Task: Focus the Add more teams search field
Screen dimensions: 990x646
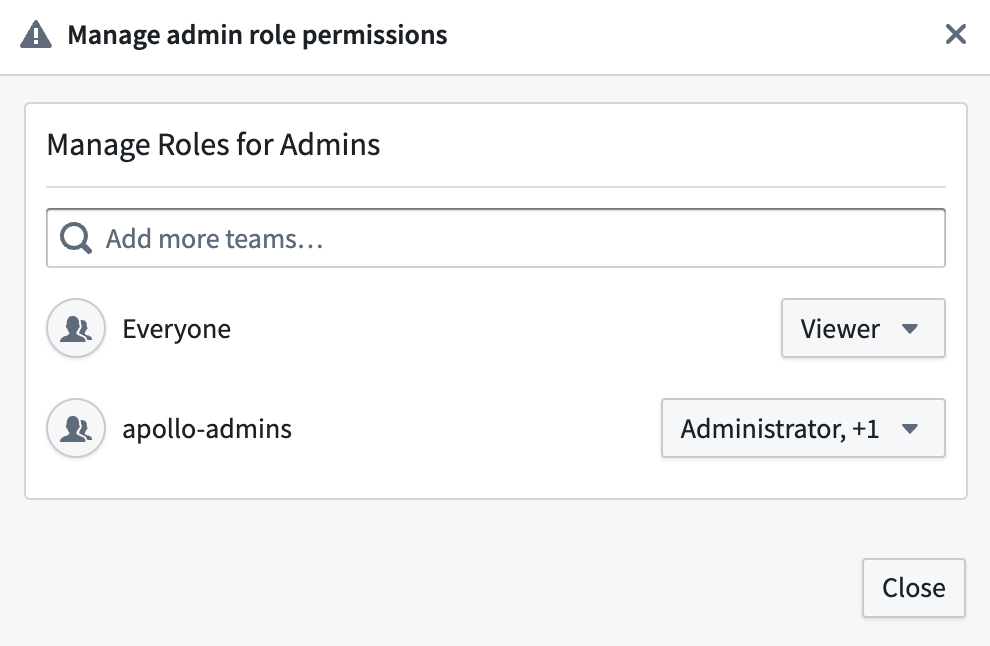Action: click(496, 238)
